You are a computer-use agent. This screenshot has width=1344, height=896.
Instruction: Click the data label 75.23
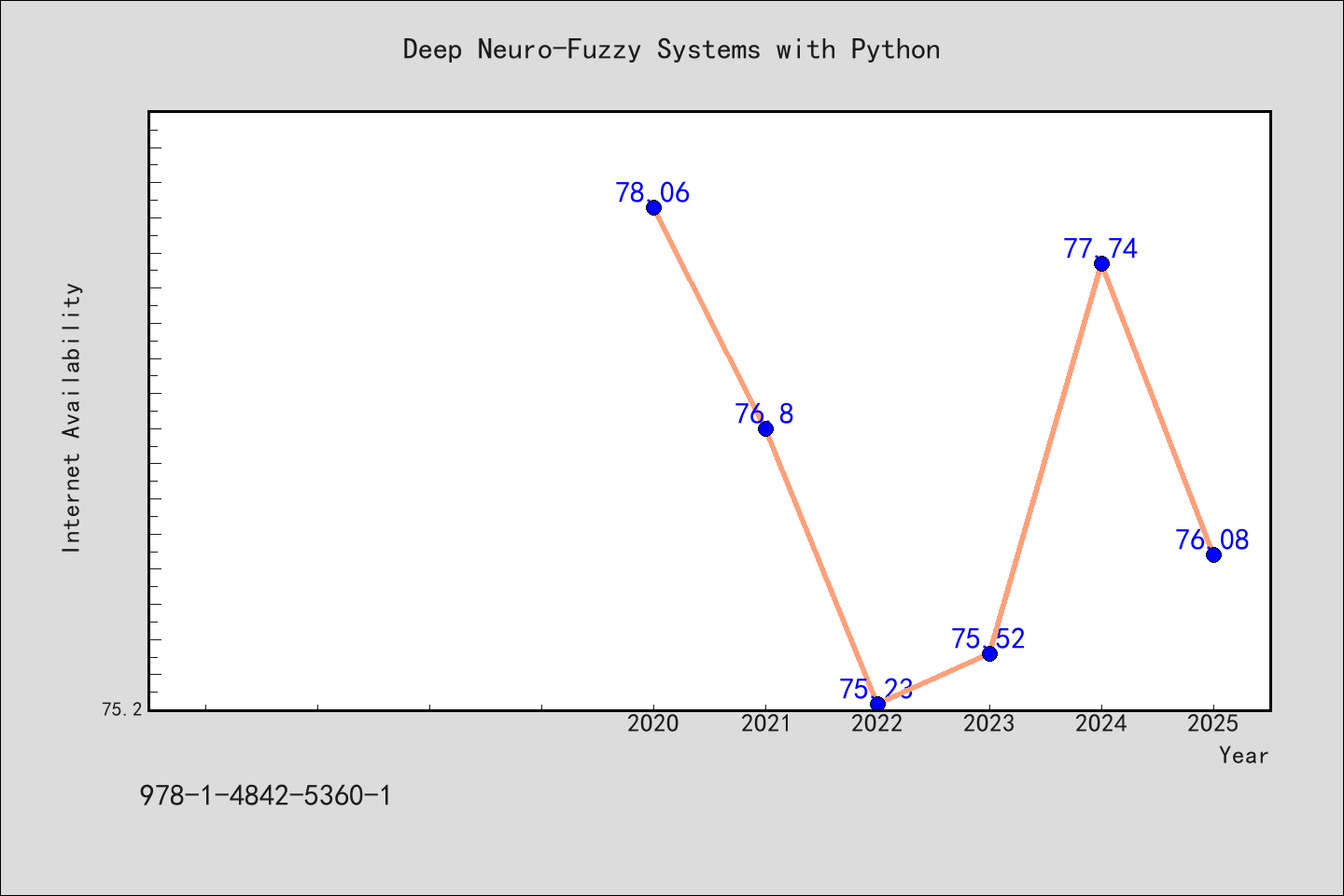(x=876, y=690)
